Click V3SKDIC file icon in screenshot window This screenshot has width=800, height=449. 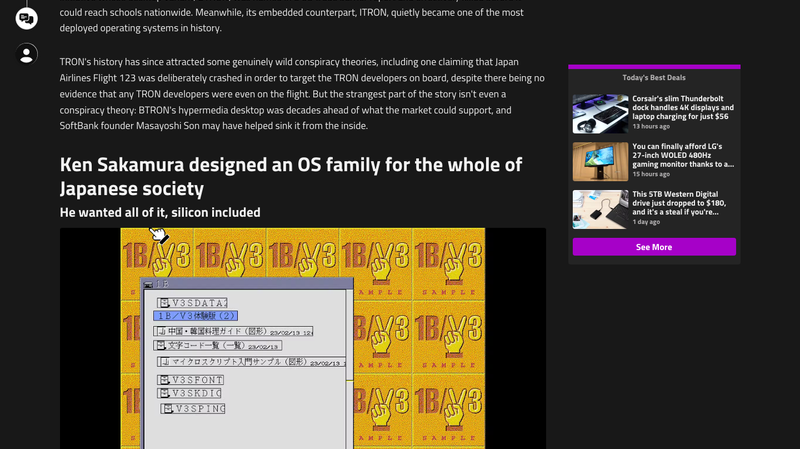point(163,393)
